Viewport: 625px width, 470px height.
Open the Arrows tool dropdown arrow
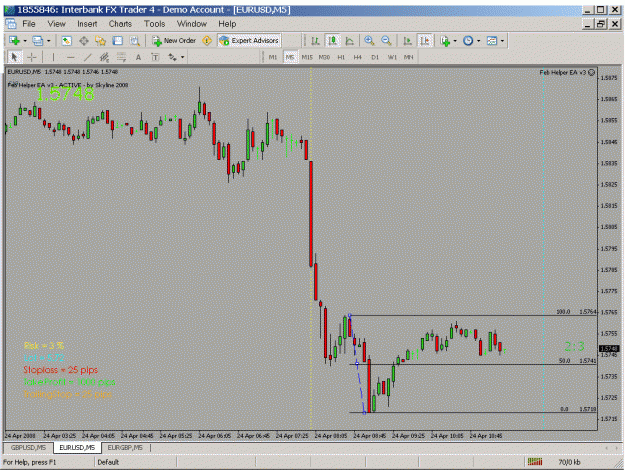click(x=183, y=57)
